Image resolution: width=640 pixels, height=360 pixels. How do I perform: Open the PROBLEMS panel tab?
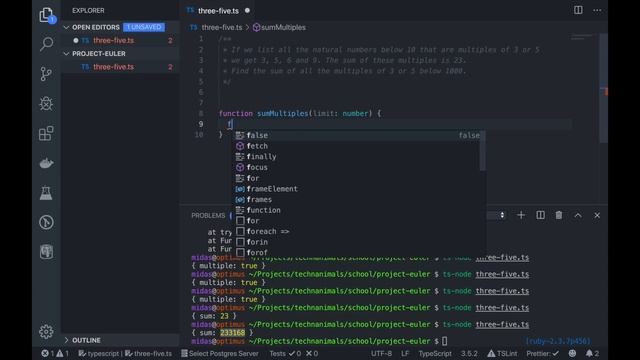[x=208, y=216]
